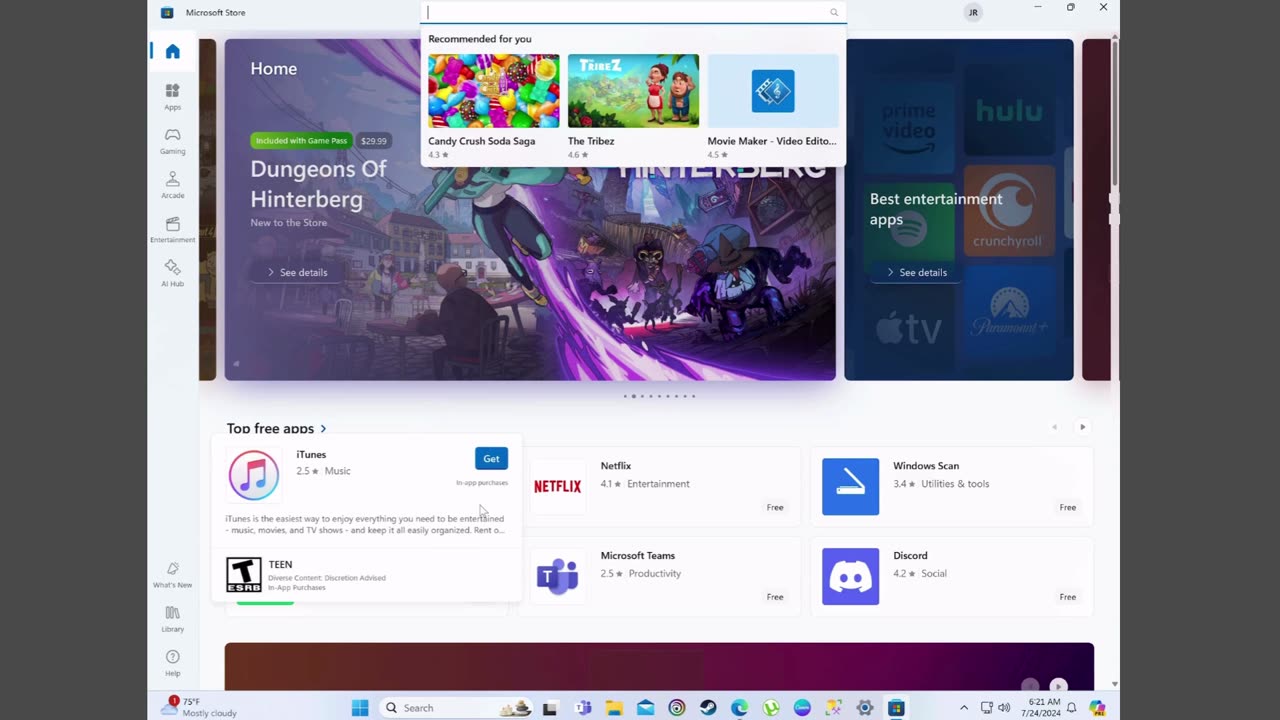The image size is (1280, 720).
Task: Click the Discord app icon
Action: tap(850, 577)
